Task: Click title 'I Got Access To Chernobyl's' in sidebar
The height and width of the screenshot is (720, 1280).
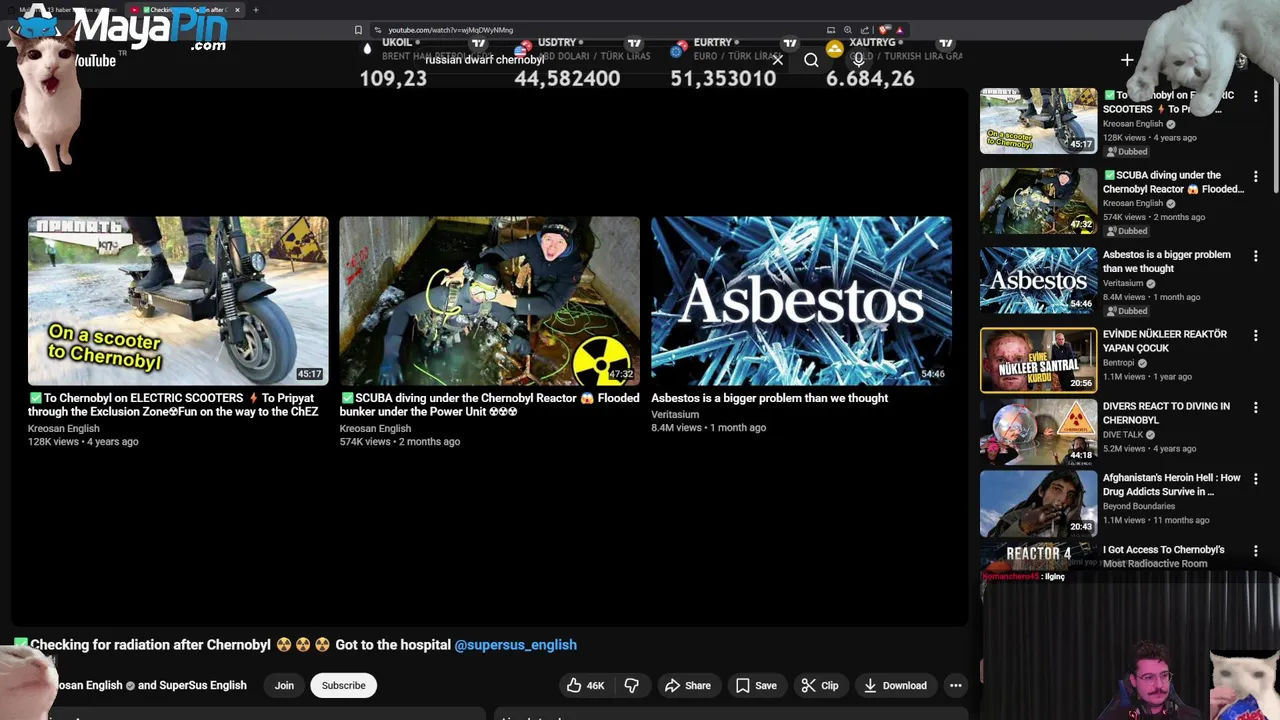Action: tap(1163, 556)
